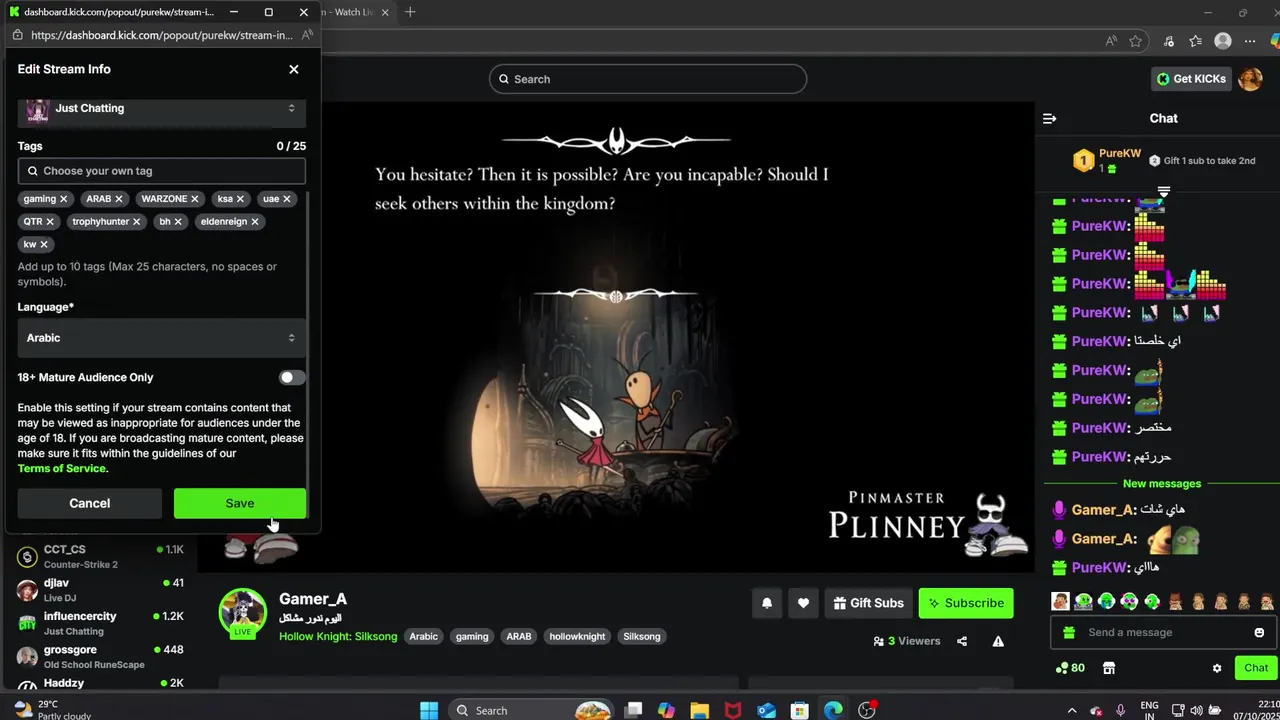This screenshot has width=1280, height=720.
Task: Click the Get KICKs button
Action: (1191, 79)
